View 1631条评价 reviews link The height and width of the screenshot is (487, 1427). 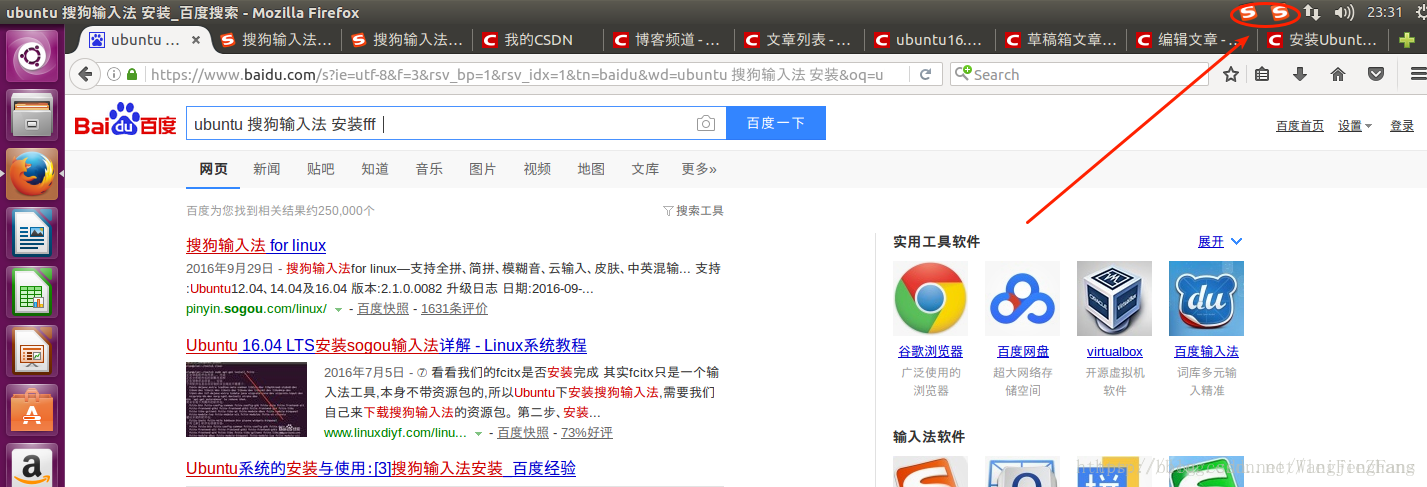pos(455,309)
